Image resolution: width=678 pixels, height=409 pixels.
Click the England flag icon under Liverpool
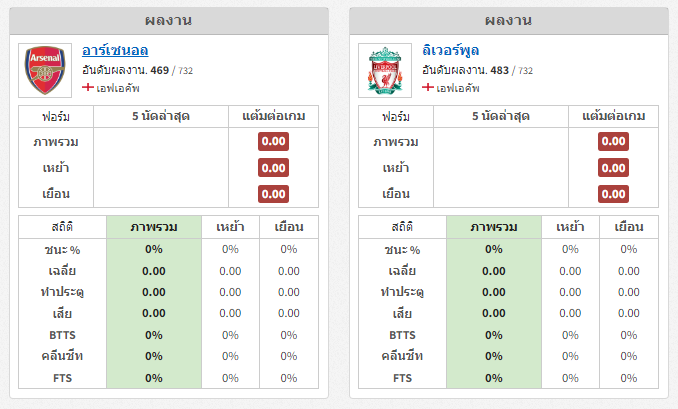click(x=428, y=87)
